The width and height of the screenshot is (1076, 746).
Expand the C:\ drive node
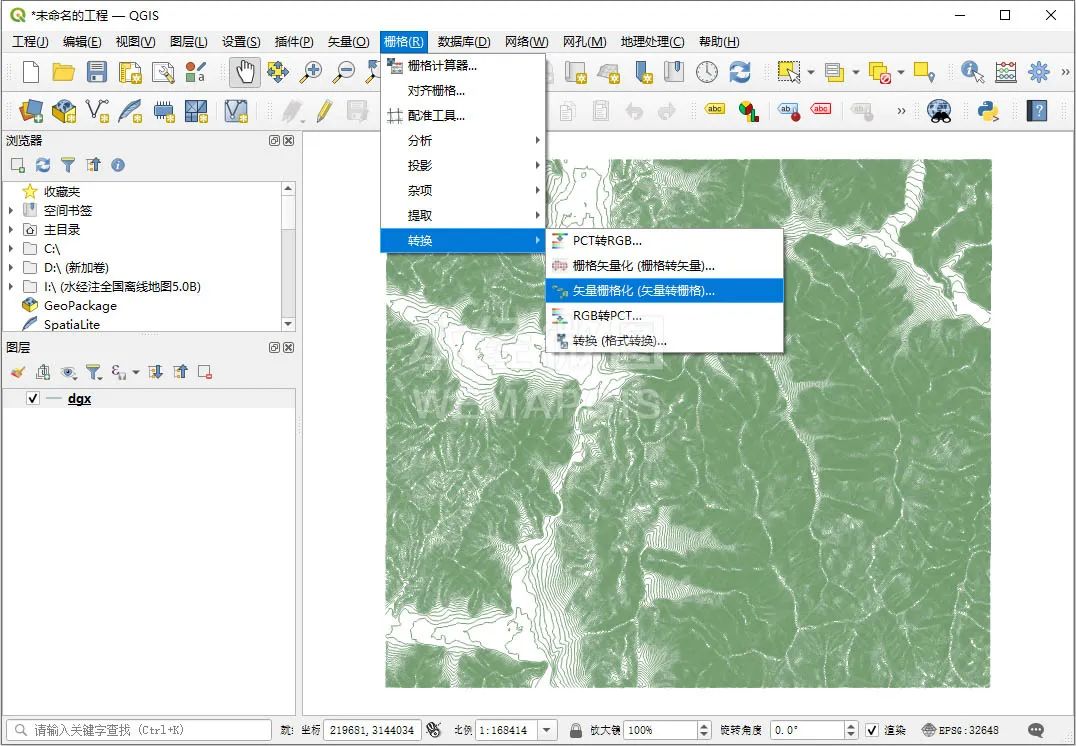(x=10, y=248)
